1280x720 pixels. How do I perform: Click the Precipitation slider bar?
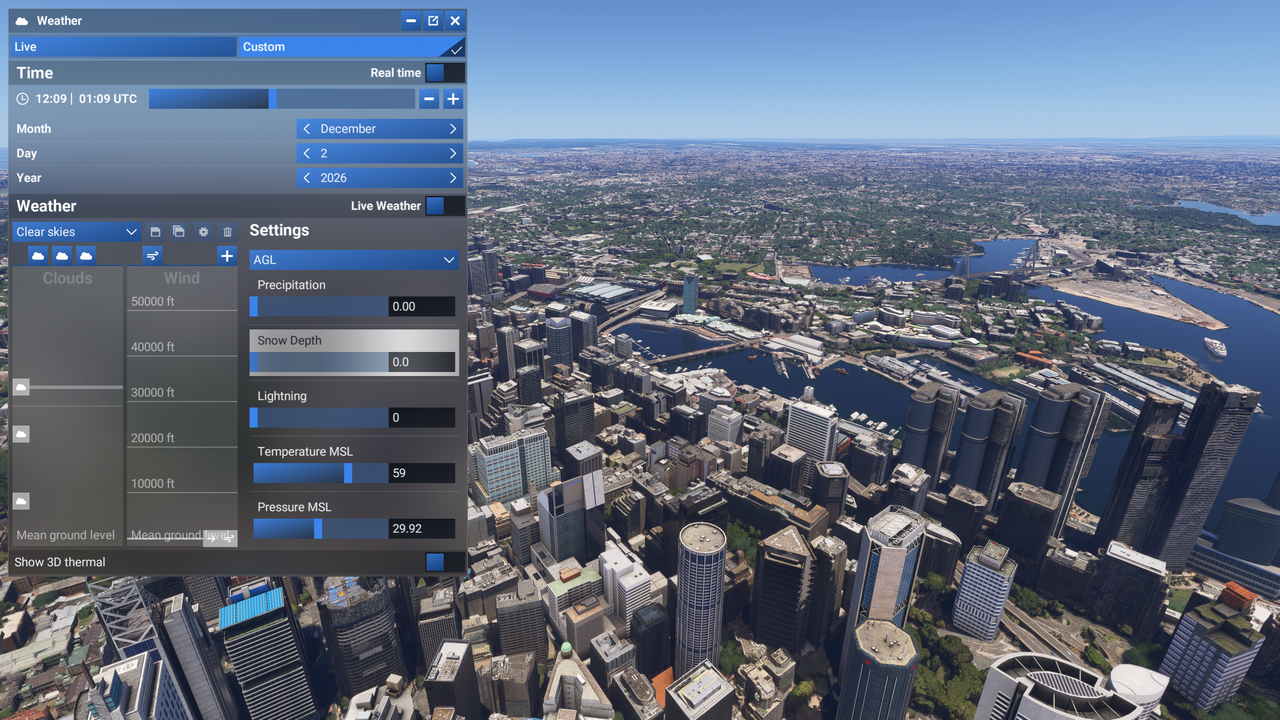pyautogui.click(x=320, y=306)
